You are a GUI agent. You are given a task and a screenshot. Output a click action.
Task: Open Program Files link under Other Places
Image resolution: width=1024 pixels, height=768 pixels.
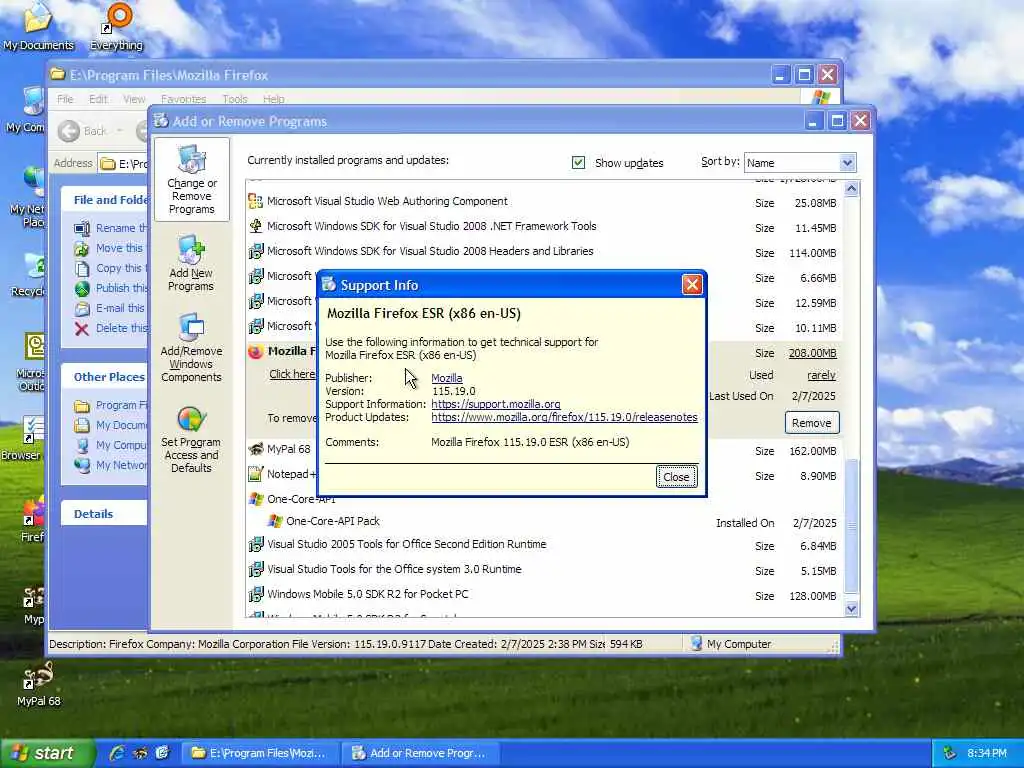point(111,406)
